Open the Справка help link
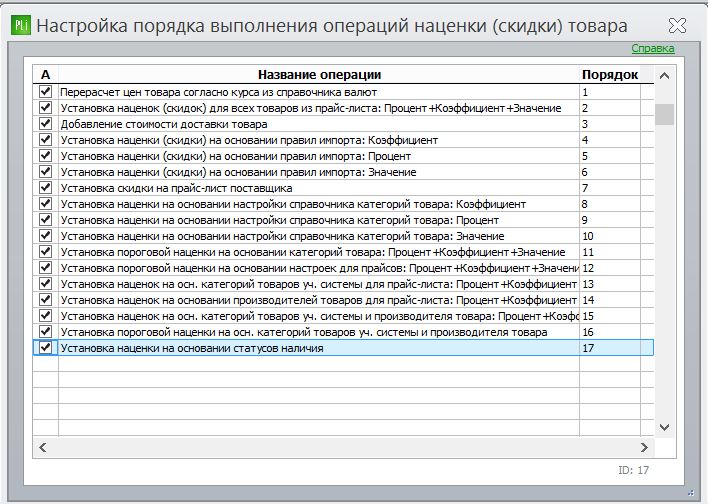 click(x=653, y=48)
